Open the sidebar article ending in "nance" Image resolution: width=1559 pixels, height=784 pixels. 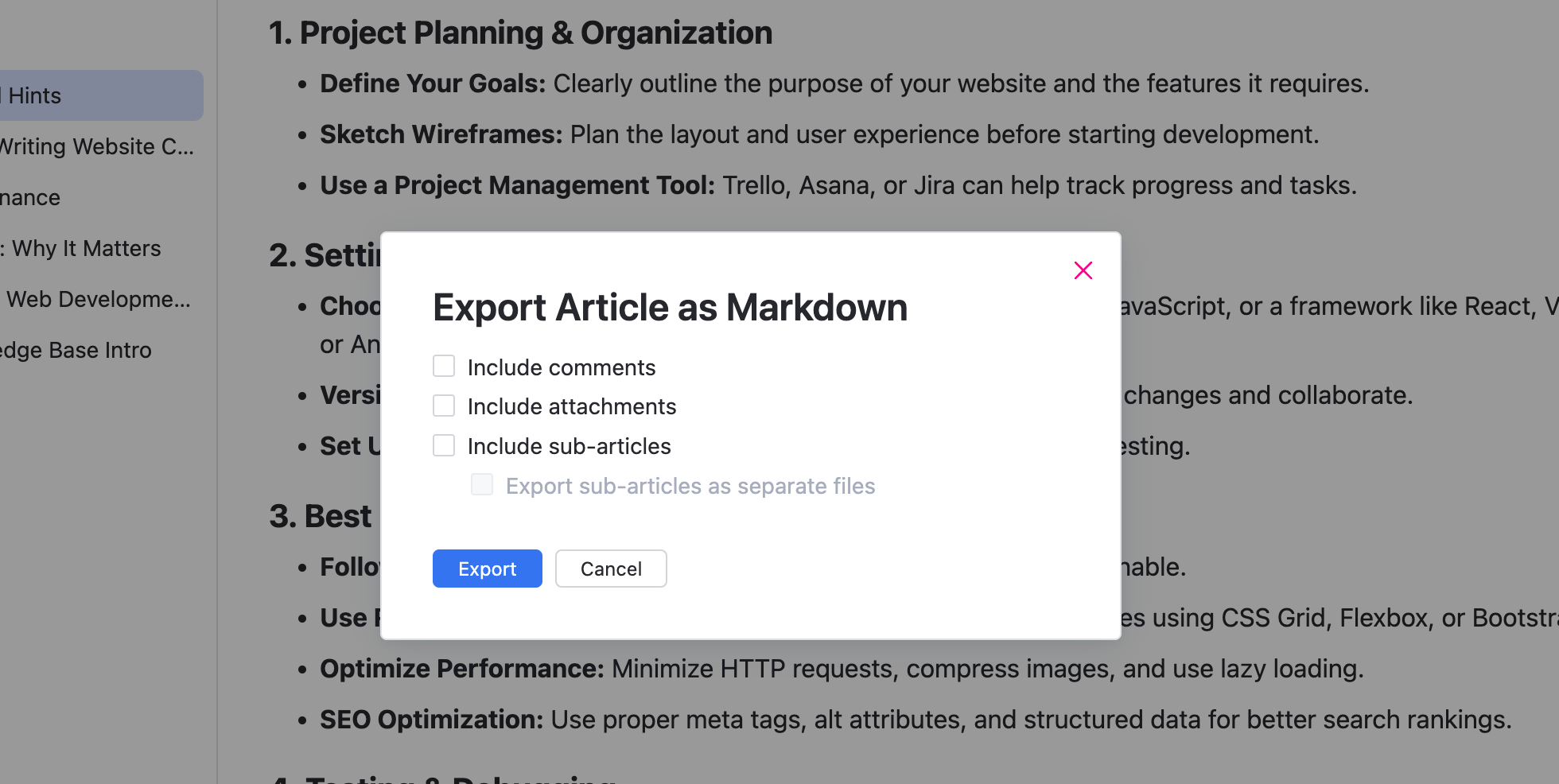tap(30, 197)
